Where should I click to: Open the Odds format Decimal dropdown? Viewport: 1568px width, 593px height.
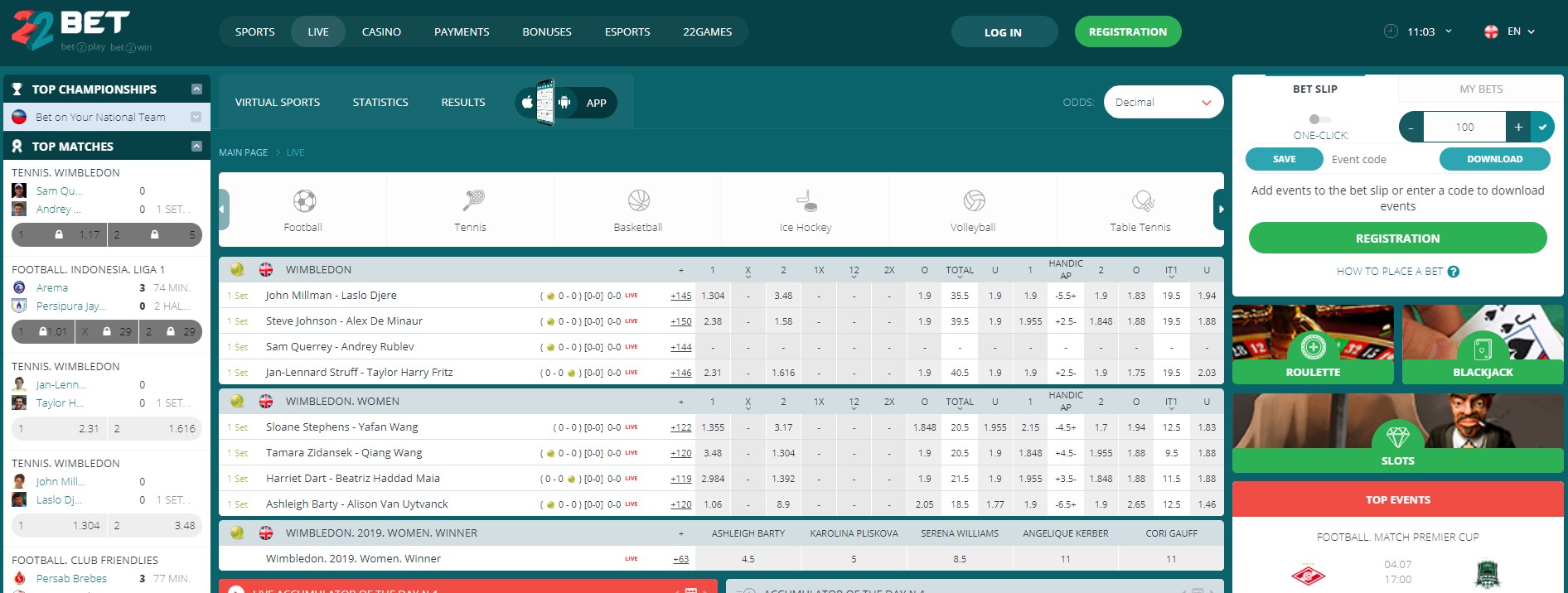click(1164, 102)
